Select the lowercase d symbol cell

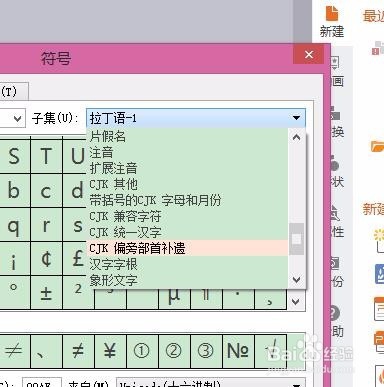[75, 191]
